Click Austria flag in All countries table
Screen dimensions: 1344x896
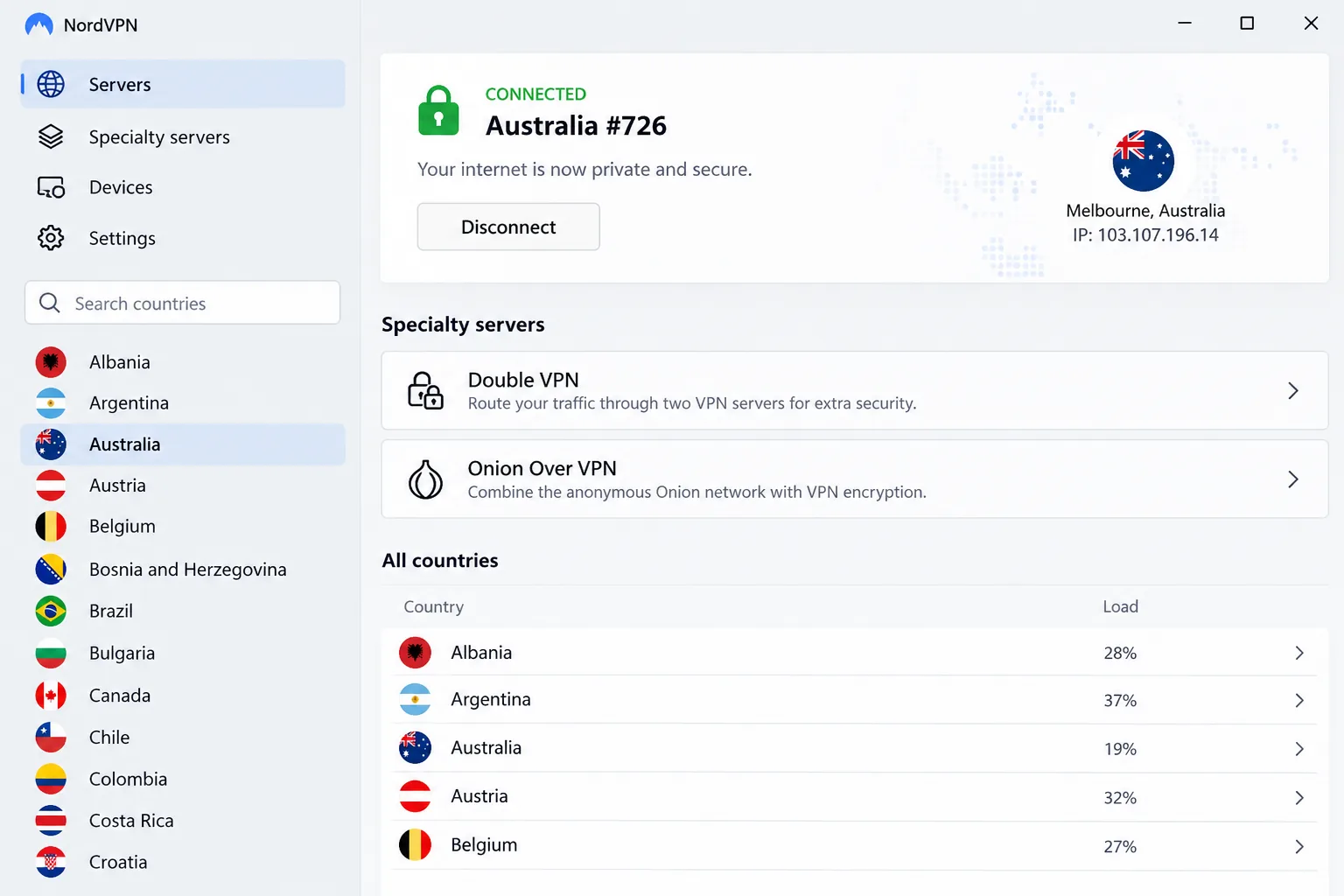[x=415, y=796]
